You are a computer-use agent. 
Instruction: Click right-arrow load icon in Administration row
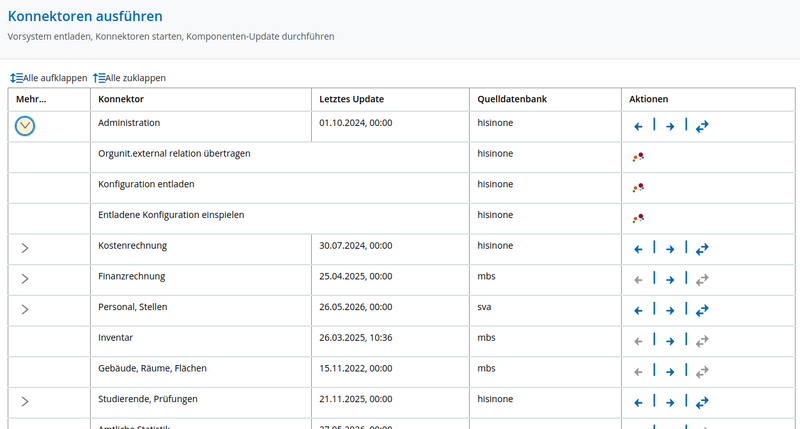click(670, 127)
